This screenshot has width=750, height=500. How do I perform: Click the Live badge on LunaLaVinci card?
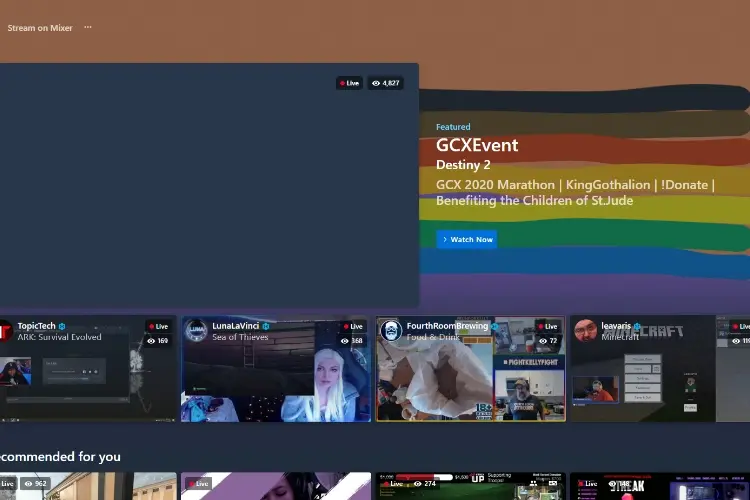[x=353, y=326]
